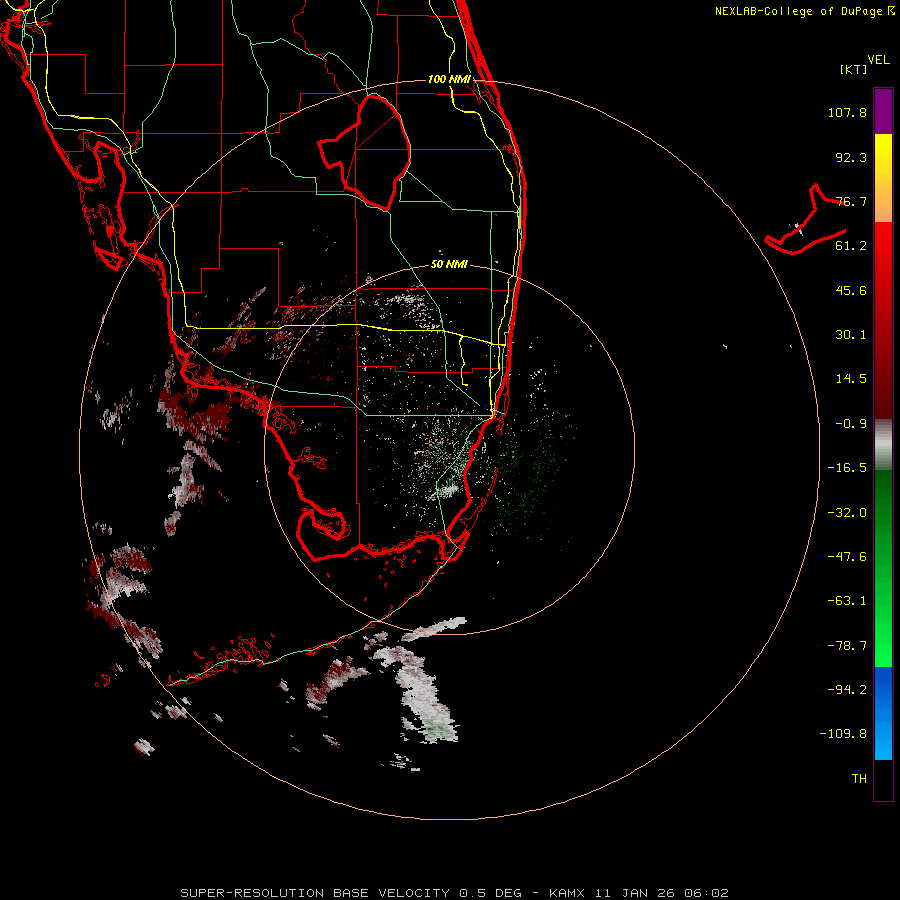Click the -63.1 legend value
Image resolution: width=900 pixels, height=900 pixels.
click(x=847, y=601)
